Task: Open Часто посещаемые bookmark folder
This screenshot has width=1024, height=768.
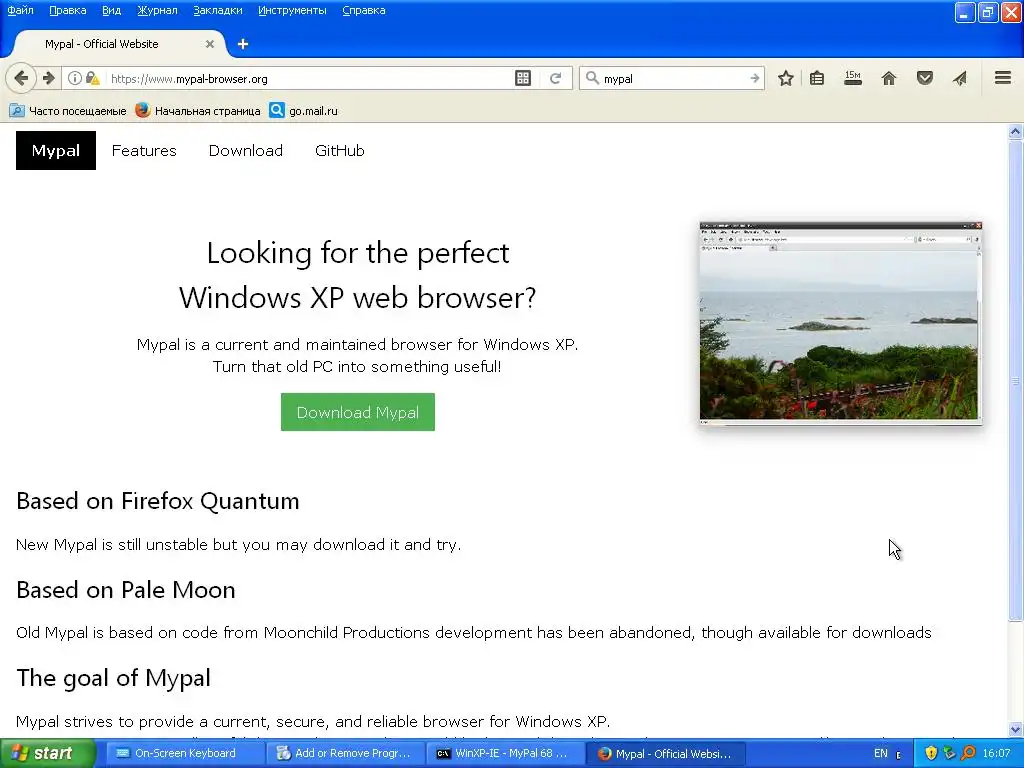Action: [68, 110]
